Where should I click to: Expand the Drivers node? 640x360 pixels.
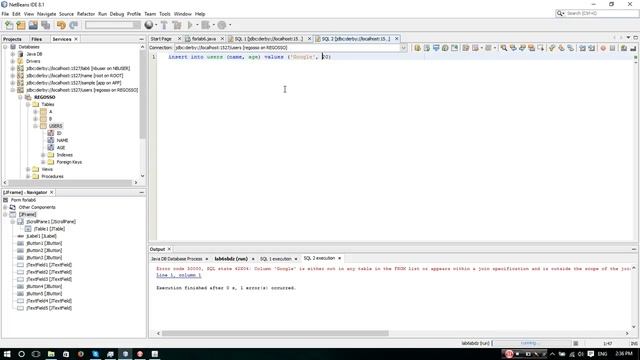[x=13, y=61]
